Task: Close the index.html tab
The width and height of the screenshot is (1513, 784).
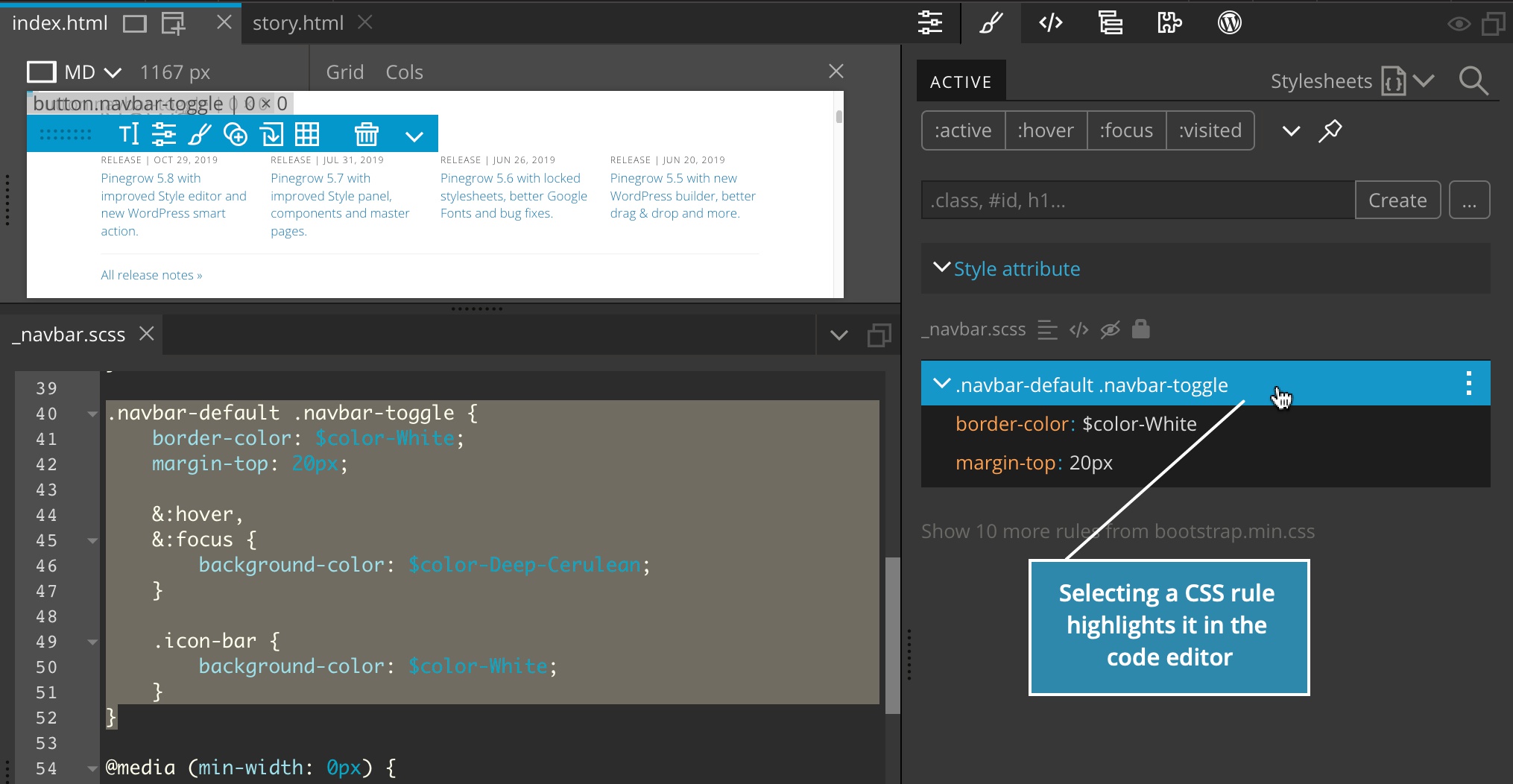Action: 224,22
